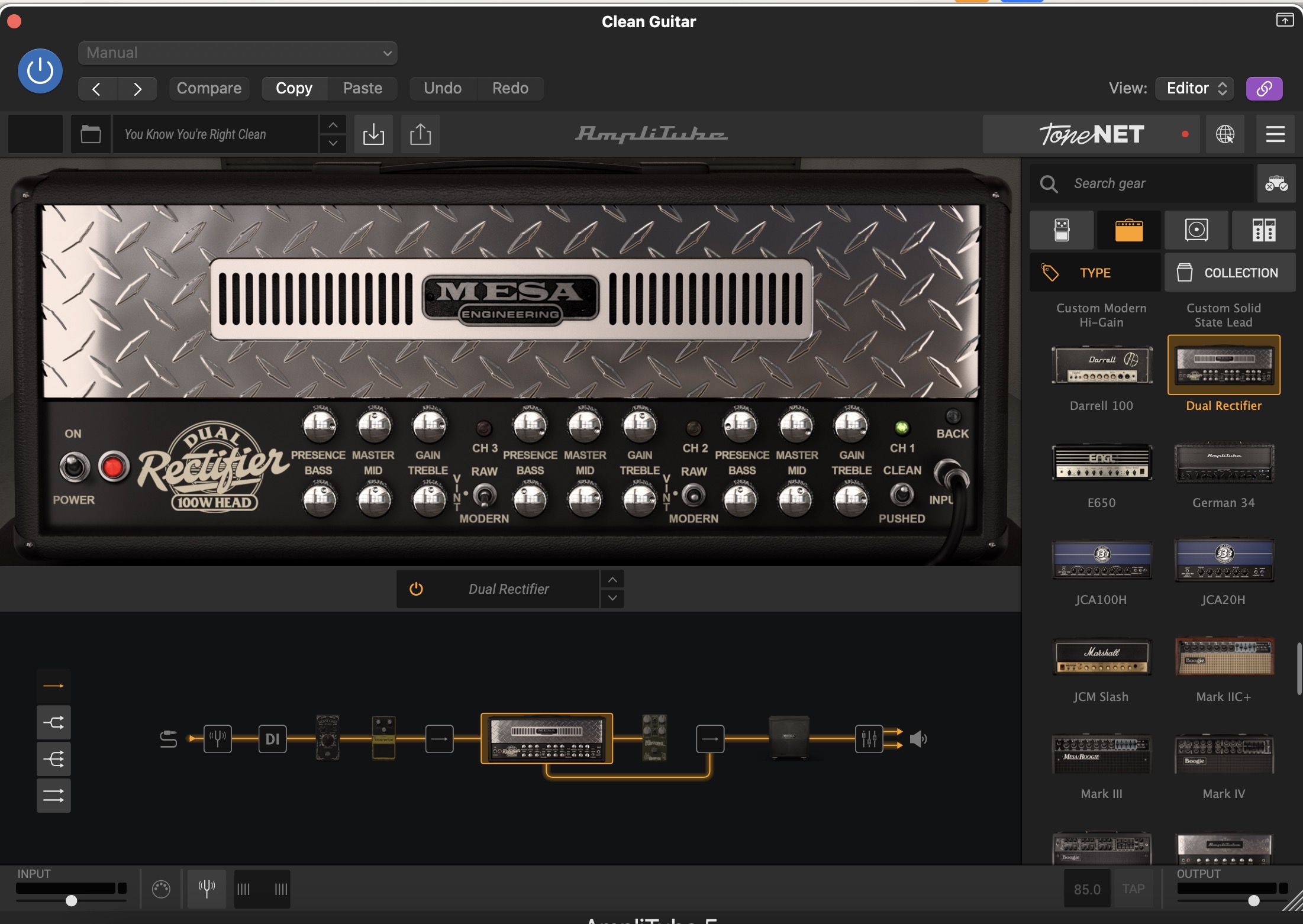Click the tuner block in signal chain
The height and width of the screenshot is (924, 1303).
(x=218, y=739)
